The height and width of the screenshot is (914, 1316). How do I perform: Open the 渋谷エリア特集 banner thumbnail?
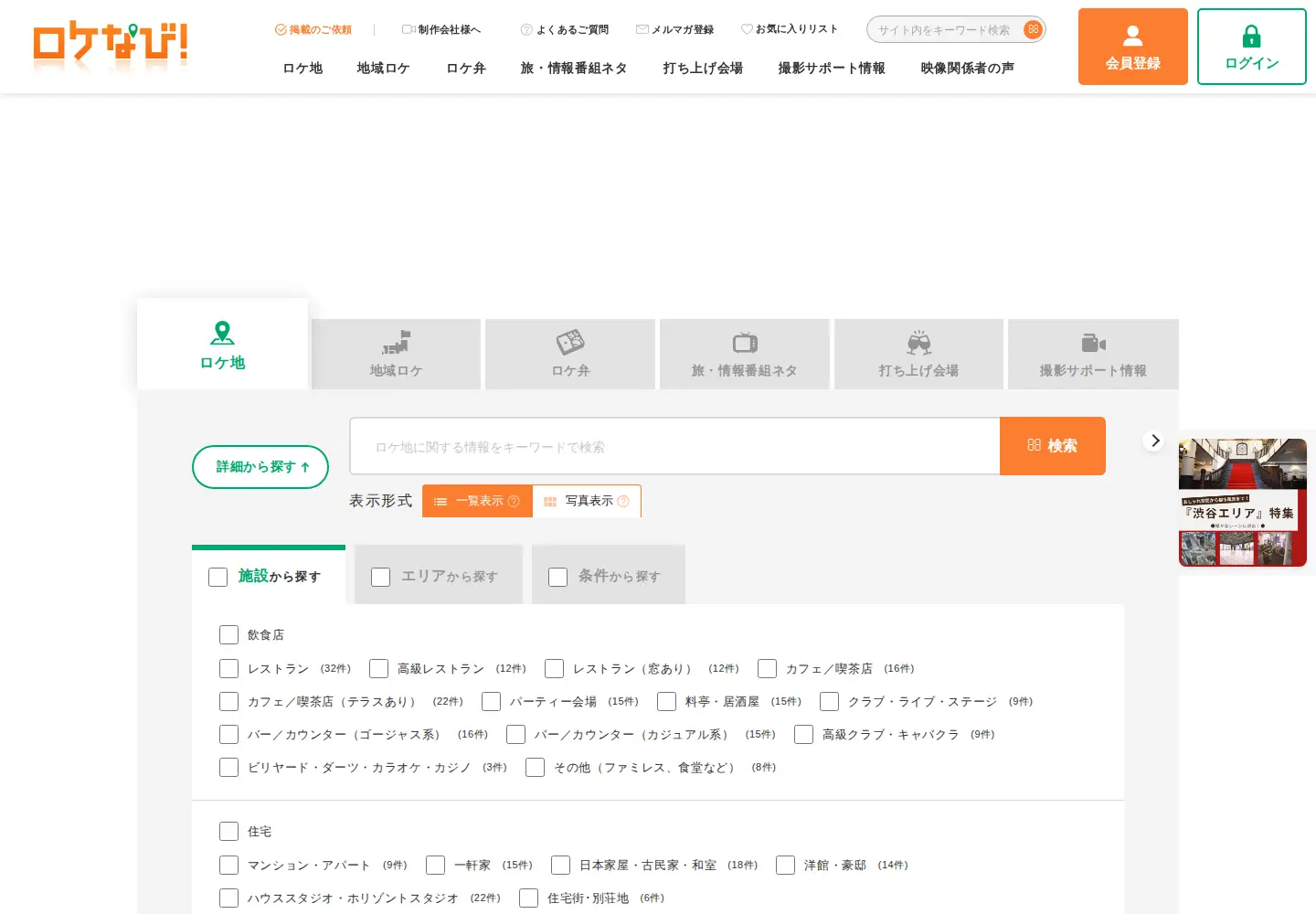1243,503
